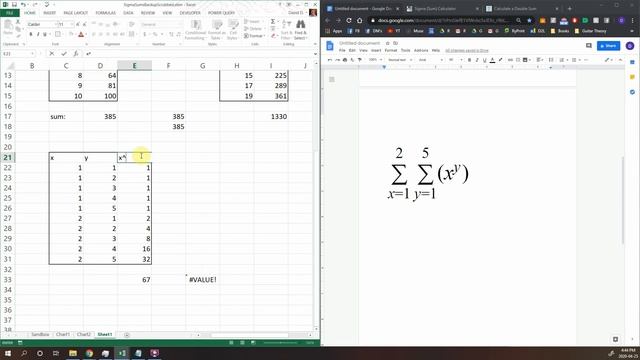The image size is (640, 360).
Task: Open the Google Docs home icon
Action: click(x=330, y=46)
